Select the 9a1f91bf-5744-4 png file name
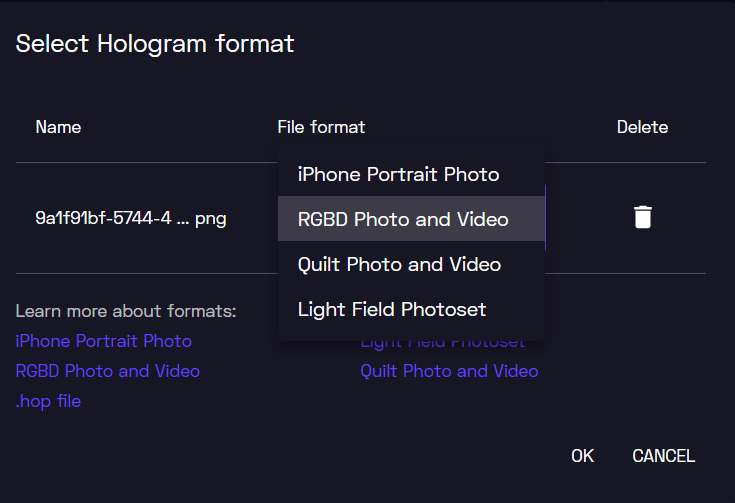The width and height of the screenshot is (735, 503). click(131, 218)
